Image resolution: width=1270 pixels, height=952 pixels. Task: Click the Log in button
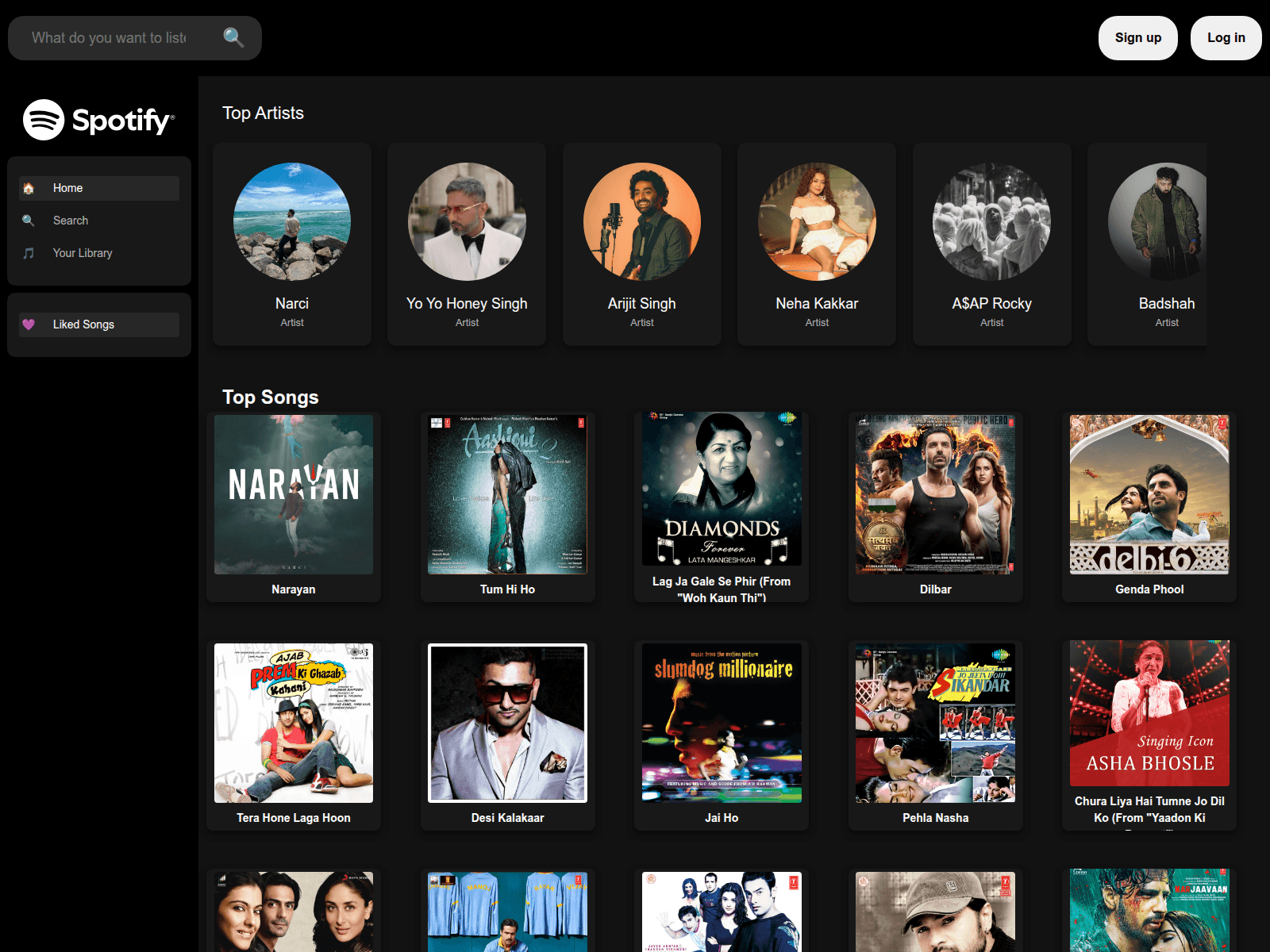pos(1226,38)
